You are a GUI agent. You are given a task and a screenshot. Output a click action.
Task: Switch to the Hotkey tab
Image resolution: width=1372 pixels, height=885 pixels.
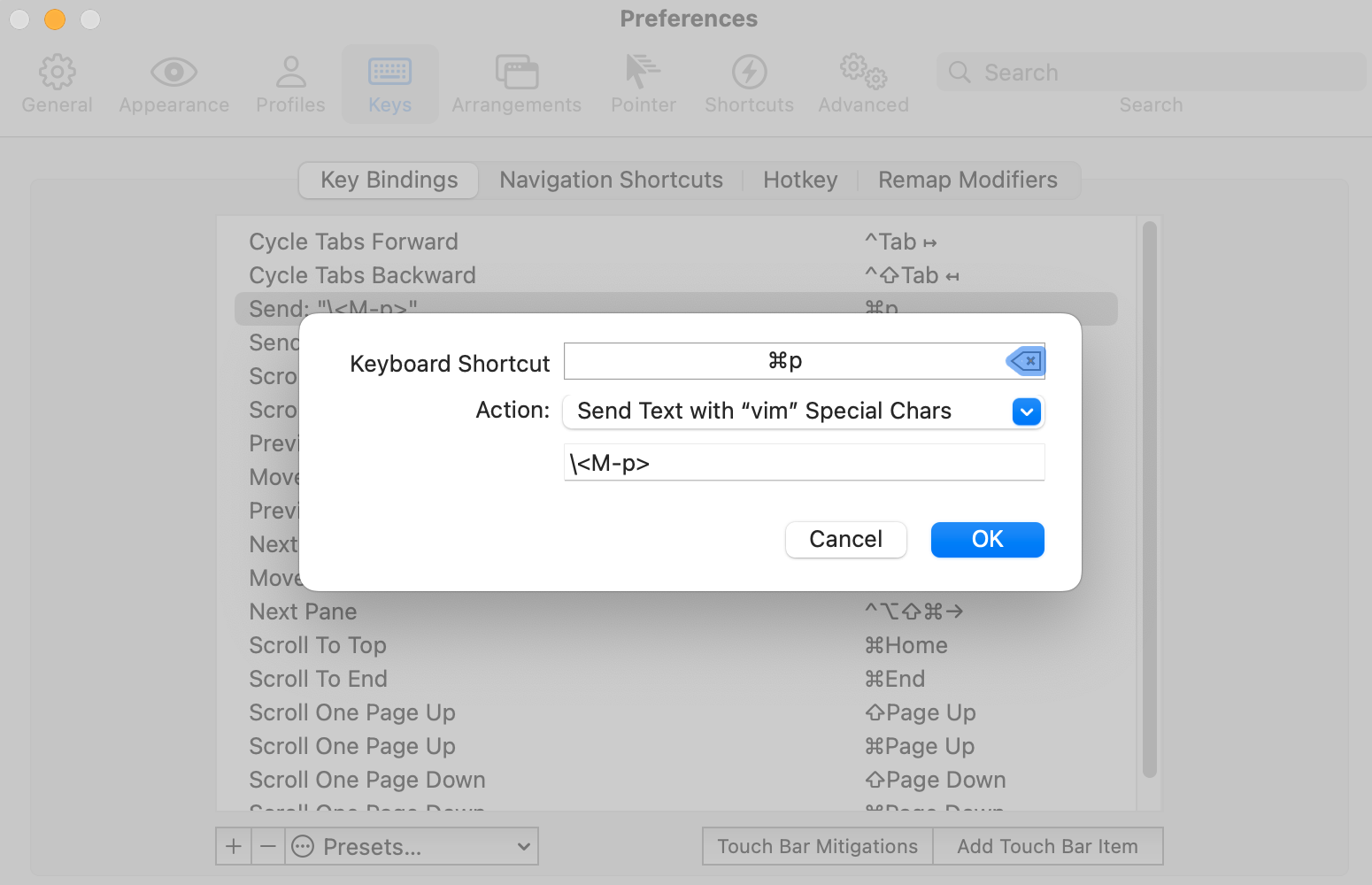800,181
